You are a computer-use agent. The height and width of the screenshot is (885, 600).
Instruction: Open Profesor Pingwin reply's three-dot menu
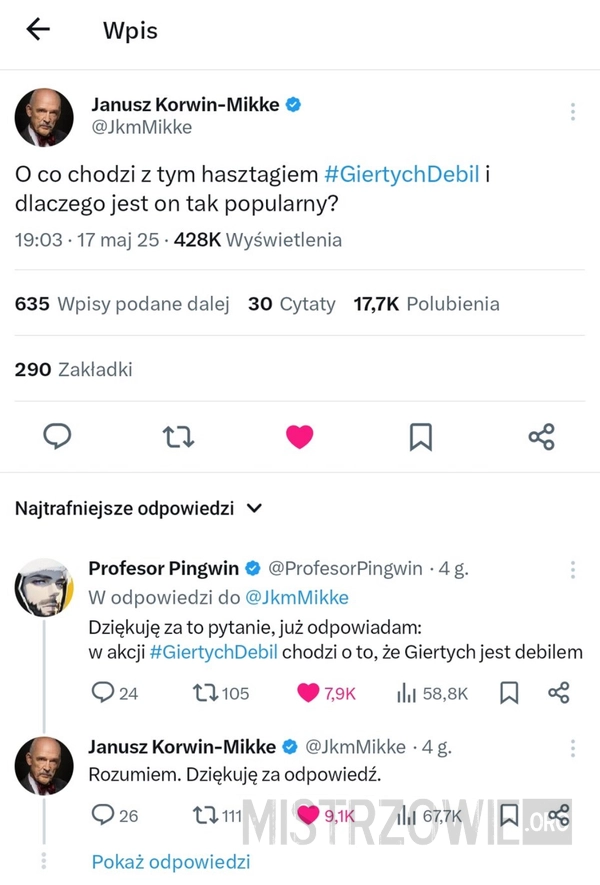572,569
